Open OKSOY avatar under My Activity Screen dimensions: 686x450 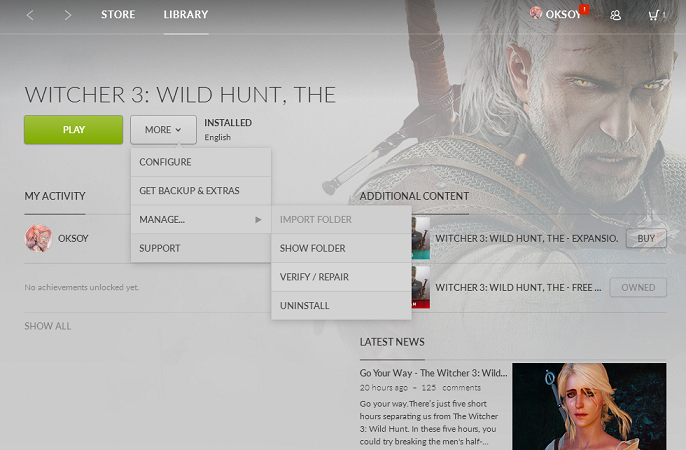38,238
